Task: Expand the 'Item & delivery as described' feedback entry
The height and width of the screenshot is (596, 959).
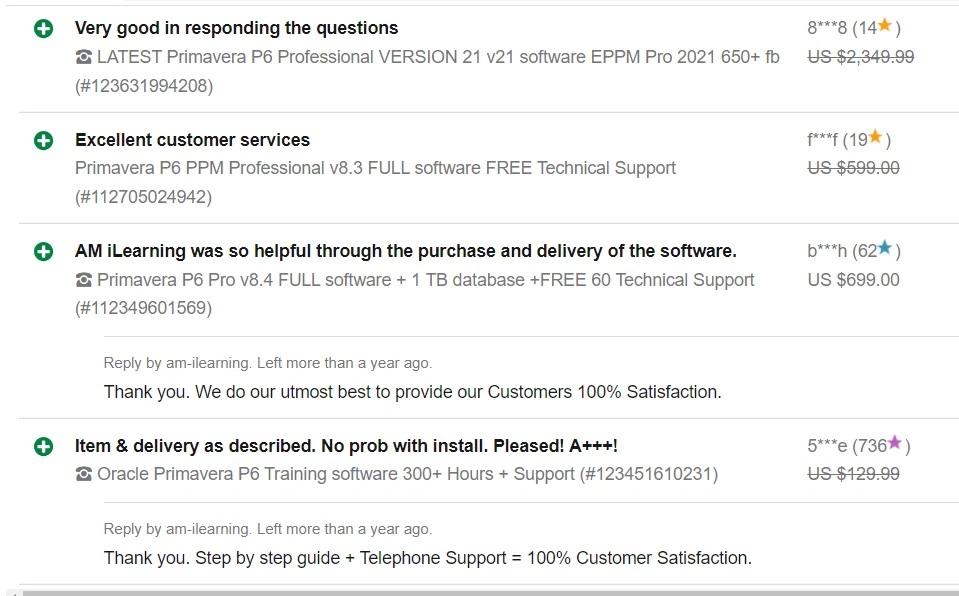Action: click(41, 446)
